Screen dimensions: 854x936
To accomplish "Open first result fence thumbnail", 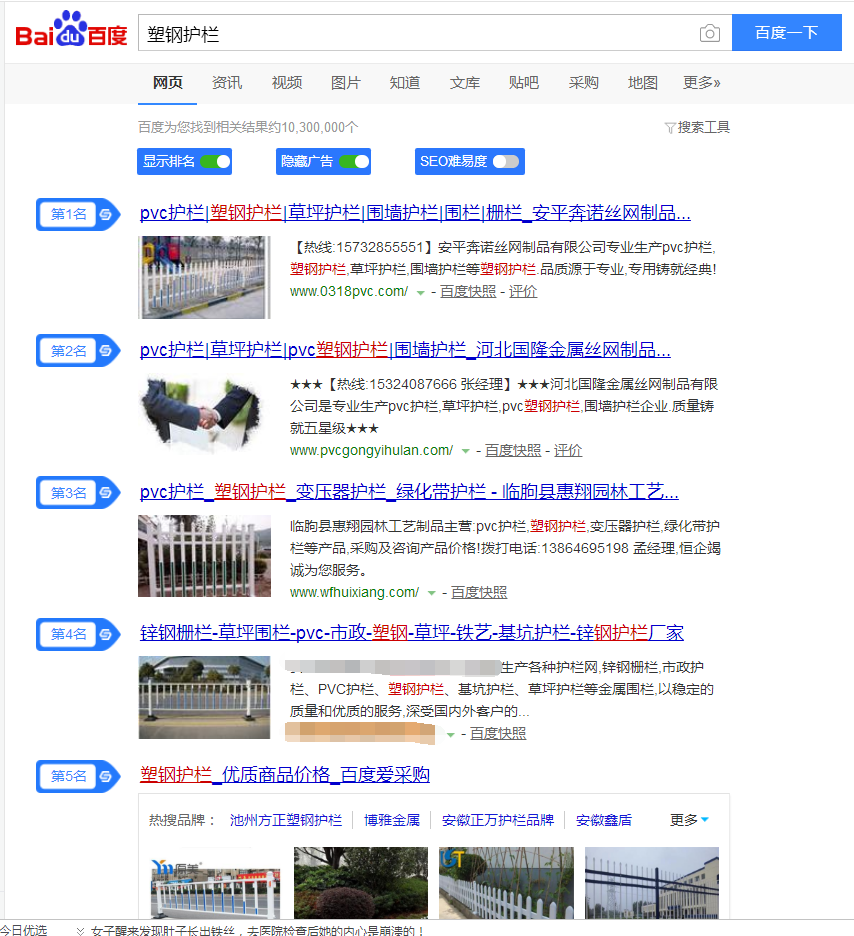I will coord(205,278).
